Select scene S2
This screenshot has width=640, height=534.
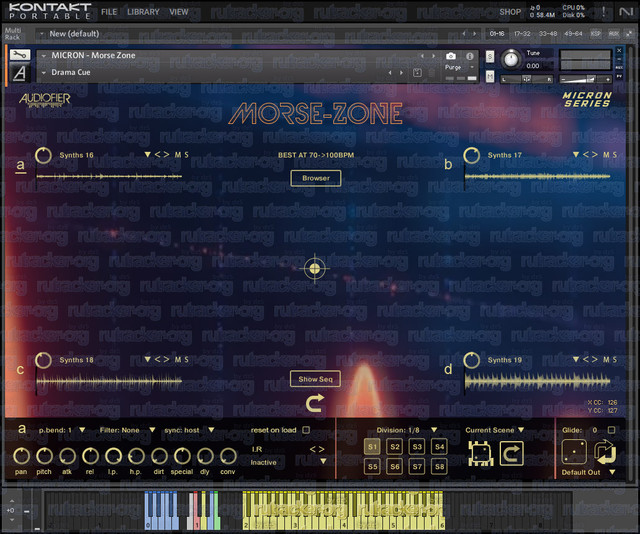395,447
